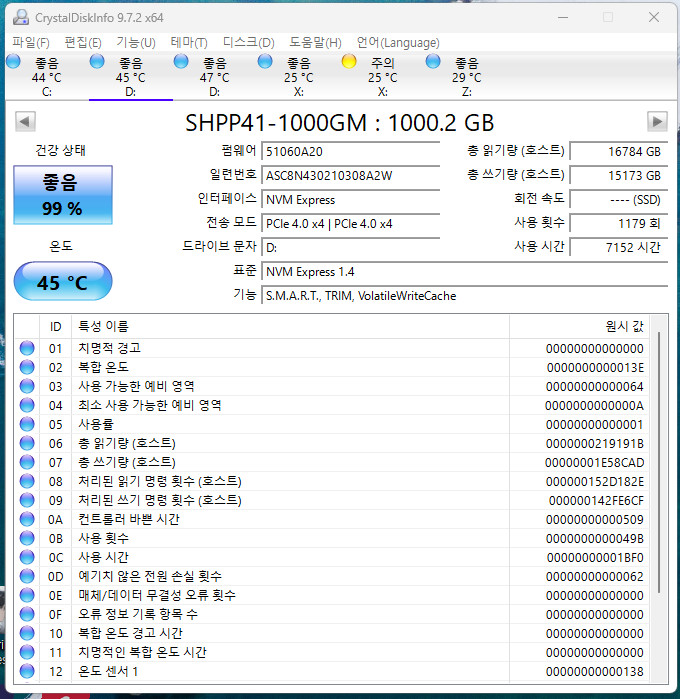Screen dimensions: 680x699
Task: Select attribute row 01 치명적 경고
Action: (x=332, y=349)
